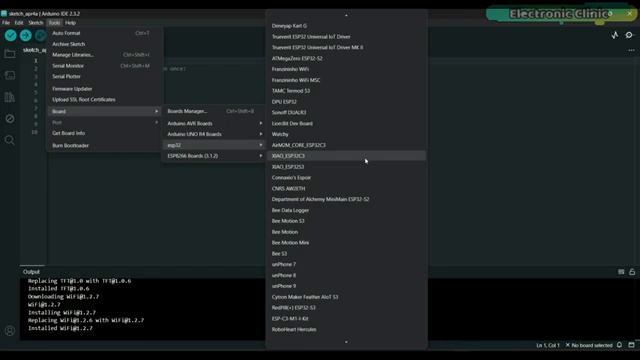Viewport: 640px width, 360px height.
Task: Click the three-dots tab options icon
Action: pyautogui.click(x=631, y=50)
